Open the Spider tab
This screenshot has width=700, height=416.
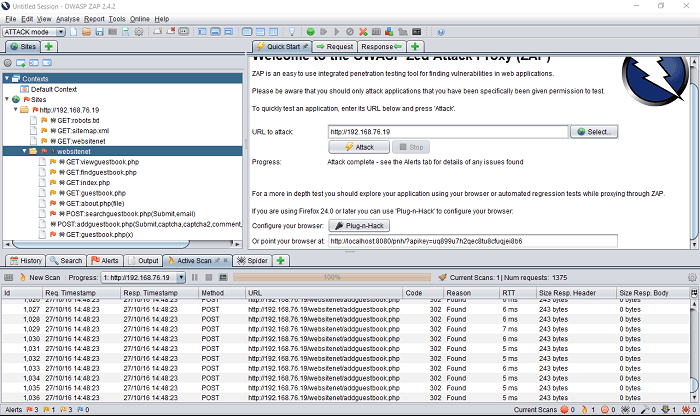tap(252, 261)
